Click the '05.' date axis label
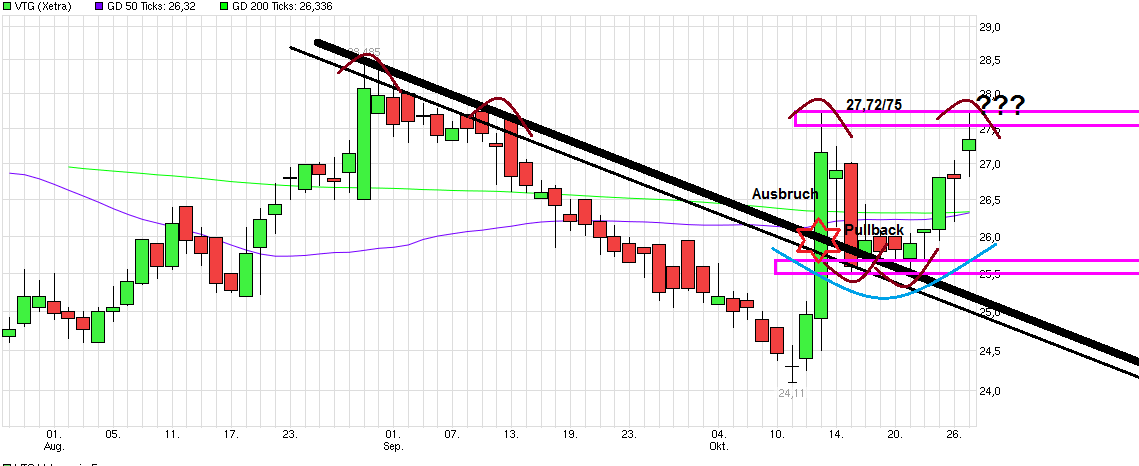 coord(113,434)
